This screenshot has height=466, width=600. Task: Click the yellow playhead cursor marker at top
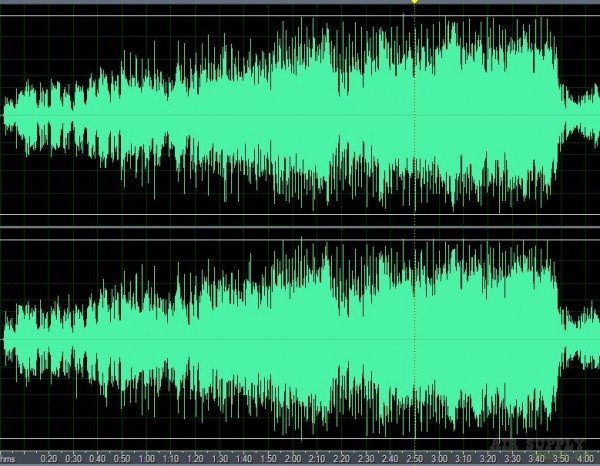414,2
